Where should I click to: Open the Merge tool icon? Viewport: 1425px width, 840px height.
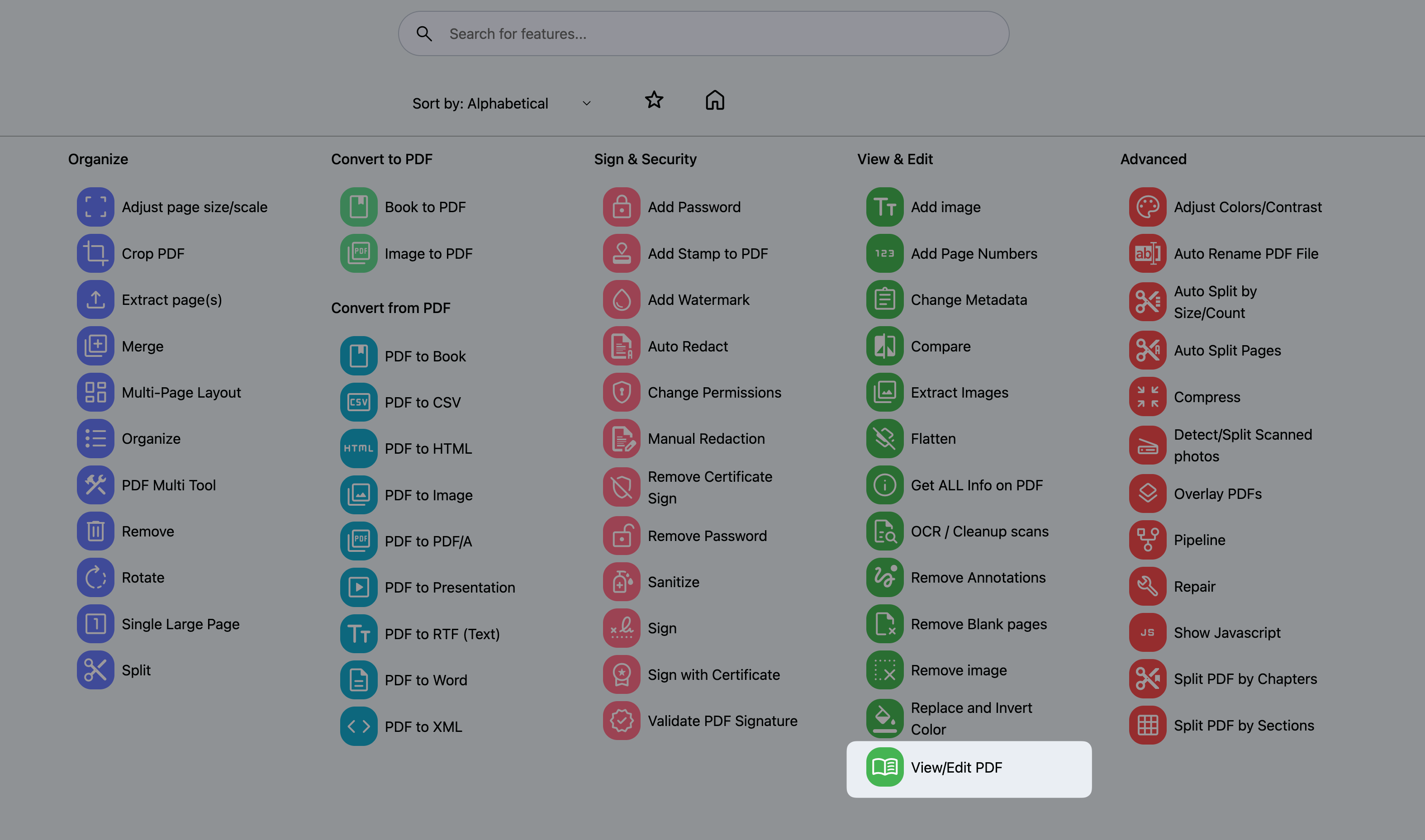pos(95,346)
